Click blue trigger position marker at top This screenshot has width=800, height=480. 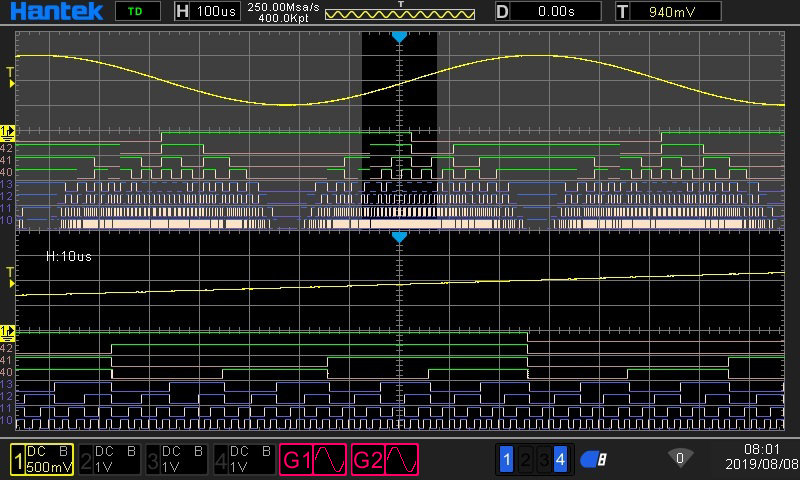click(x=399, y=36)
